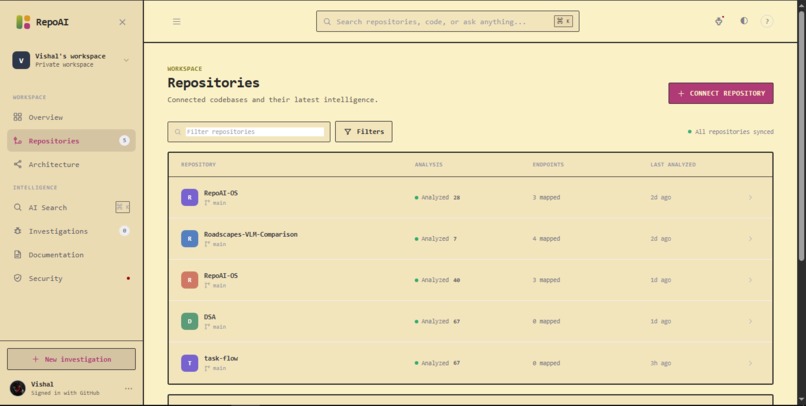Click the AI Search magnifier icon
This screenshot has width=806, height=406.
click(17, 207)
